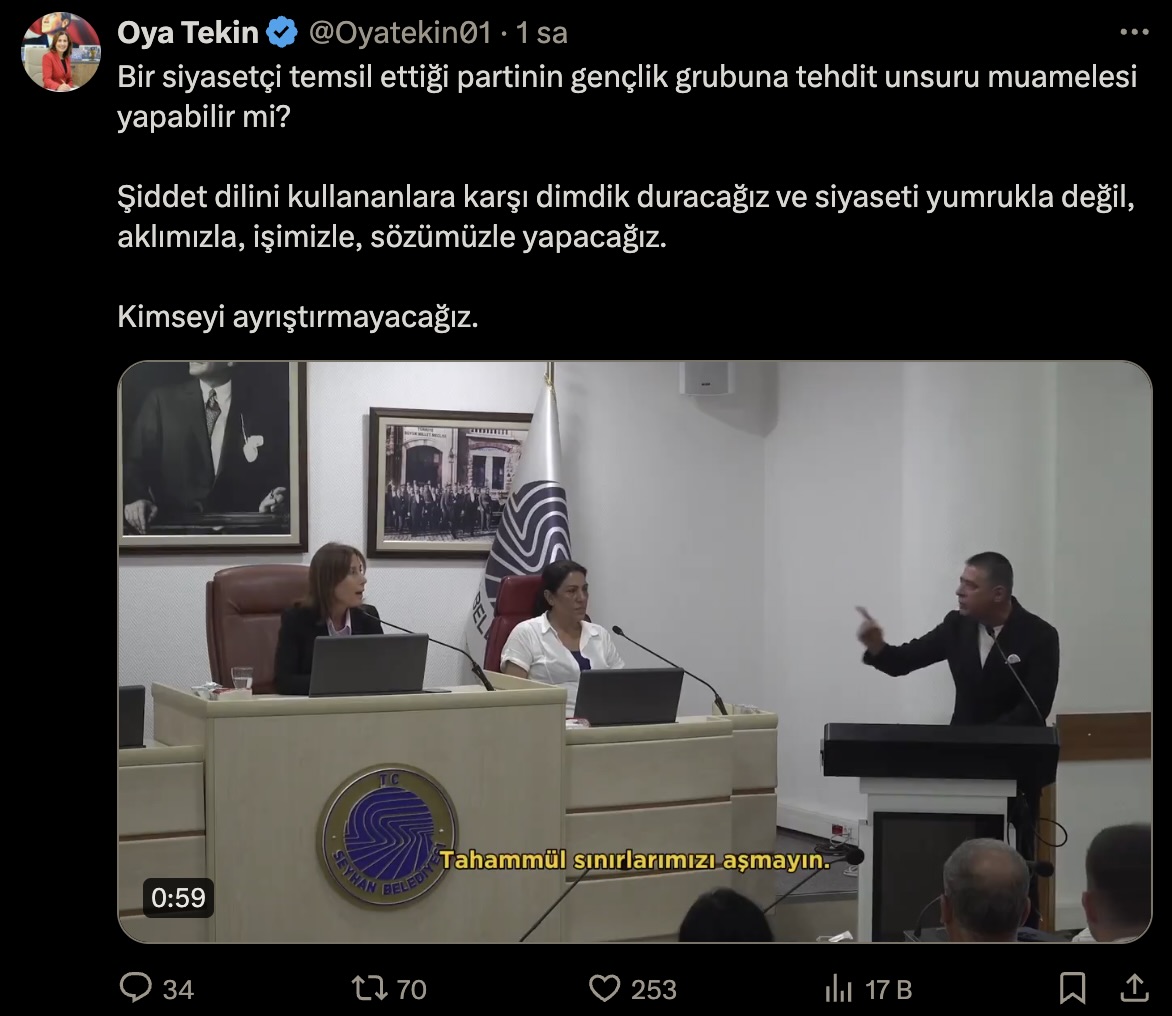Click the retweet arrows icon
The image size is (1172, 1016).
(x=369, y=988)
